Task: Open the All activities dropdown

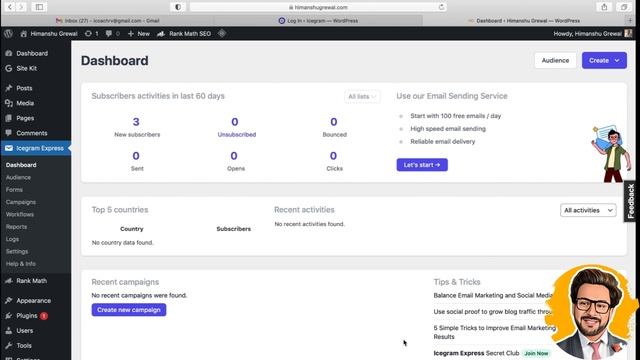Action: tap(588, 211)
